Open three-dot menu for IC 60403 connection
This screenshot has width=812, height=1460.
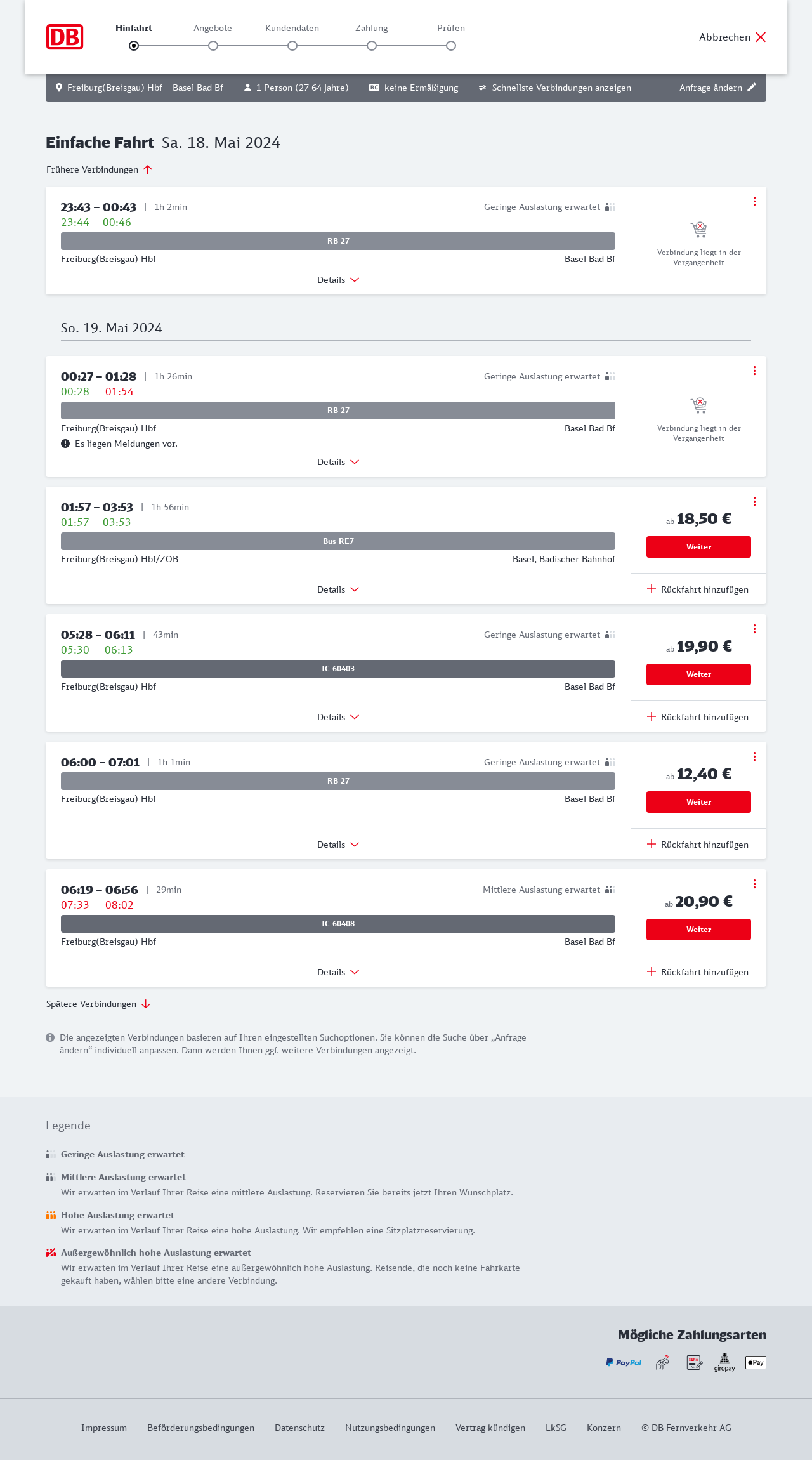point(754,629)
